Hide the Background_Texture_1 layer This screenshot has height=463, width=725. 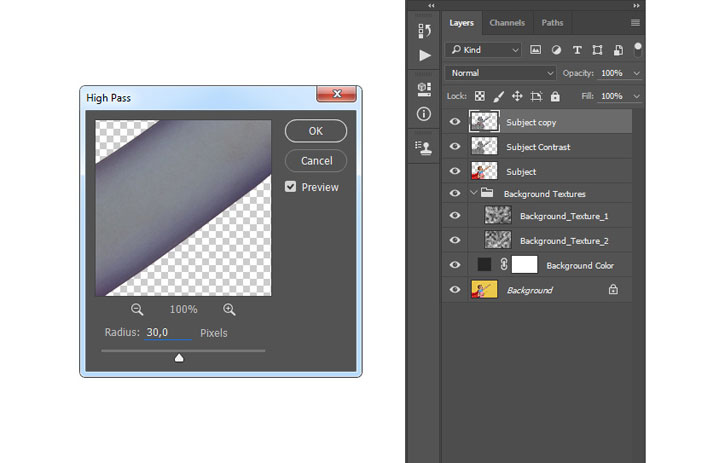pos(455,216)
